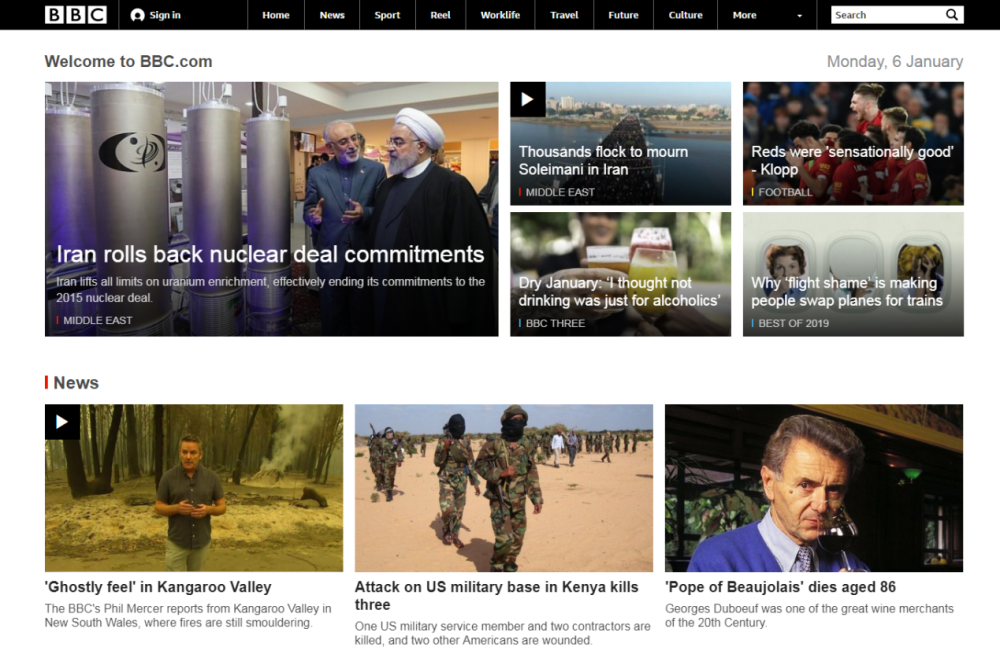The width and height of the screenshot is (1000, 651).
Task: Click the BBC logo
Action: pos(76,15)
